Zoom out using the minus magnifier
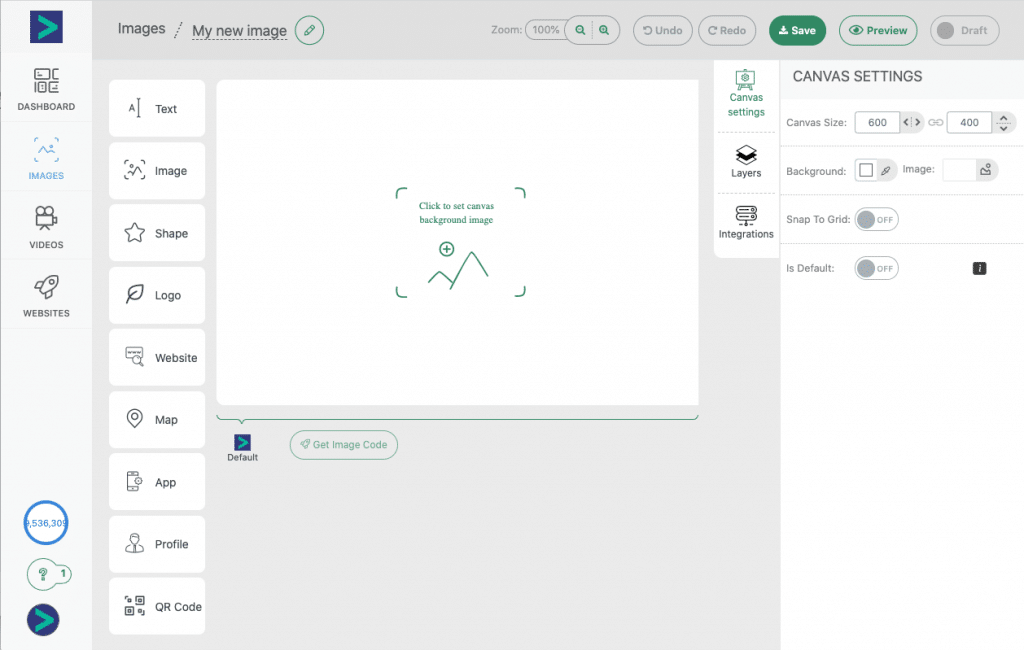The height and width of the screenshot is (650, 1024). click(x=580, y=31)
